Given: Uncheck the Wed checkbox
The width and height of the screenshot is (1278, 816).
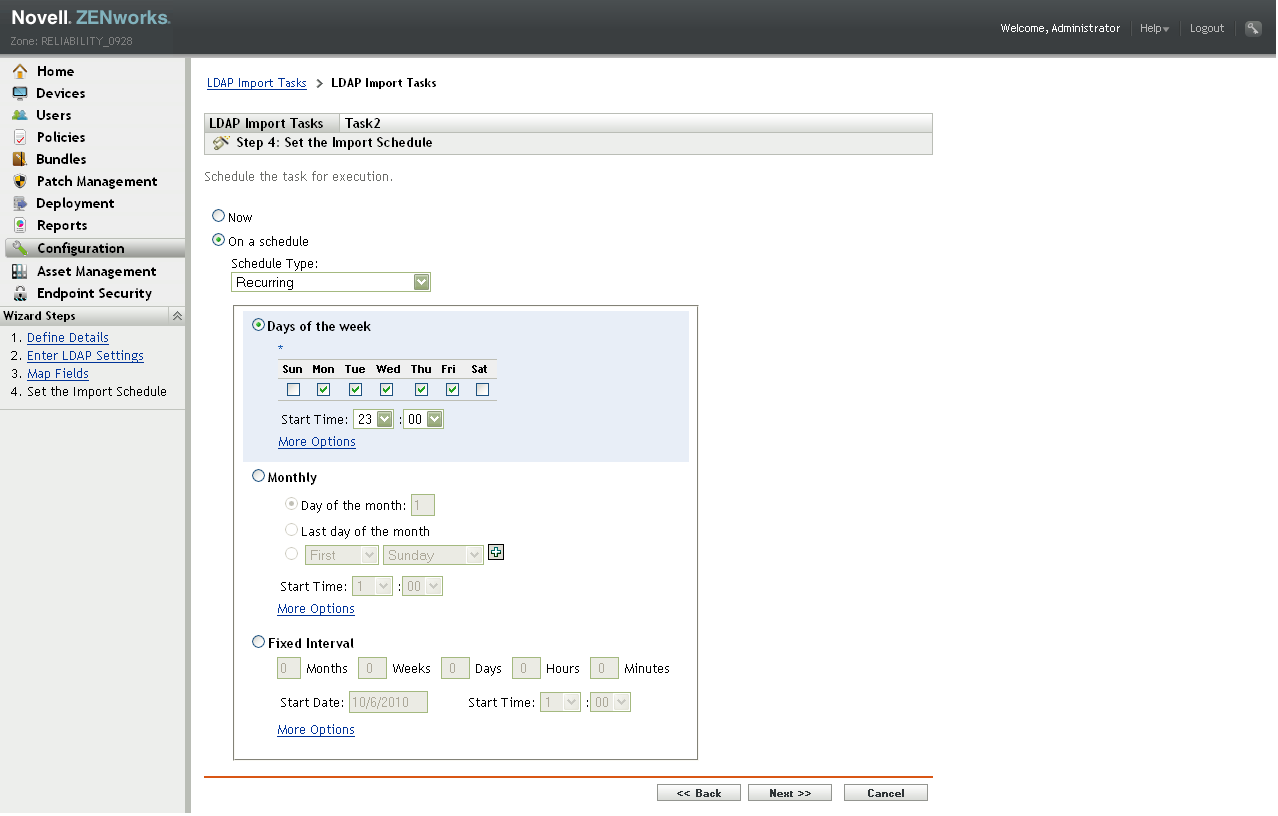Looking at the screenshot, I should (386, 389).
